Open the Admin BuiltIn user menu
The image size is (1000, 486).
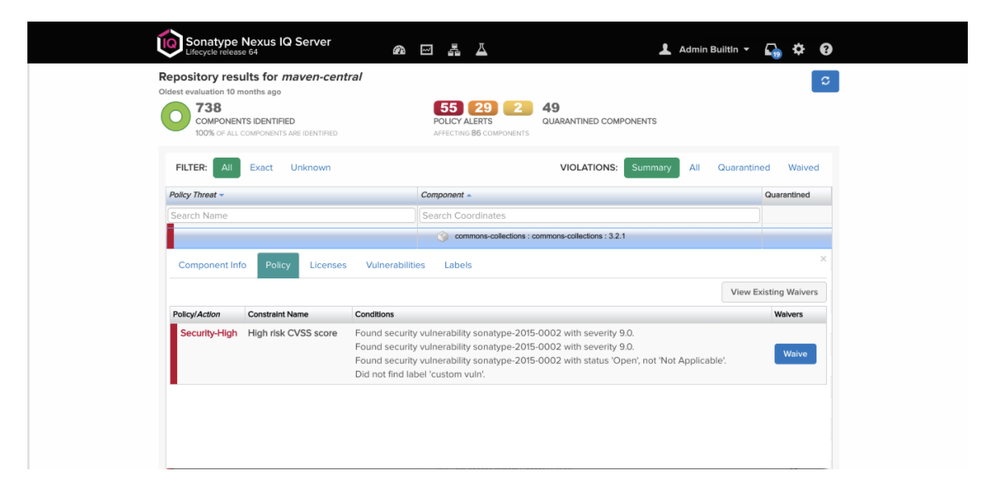[x=705, y=49]
